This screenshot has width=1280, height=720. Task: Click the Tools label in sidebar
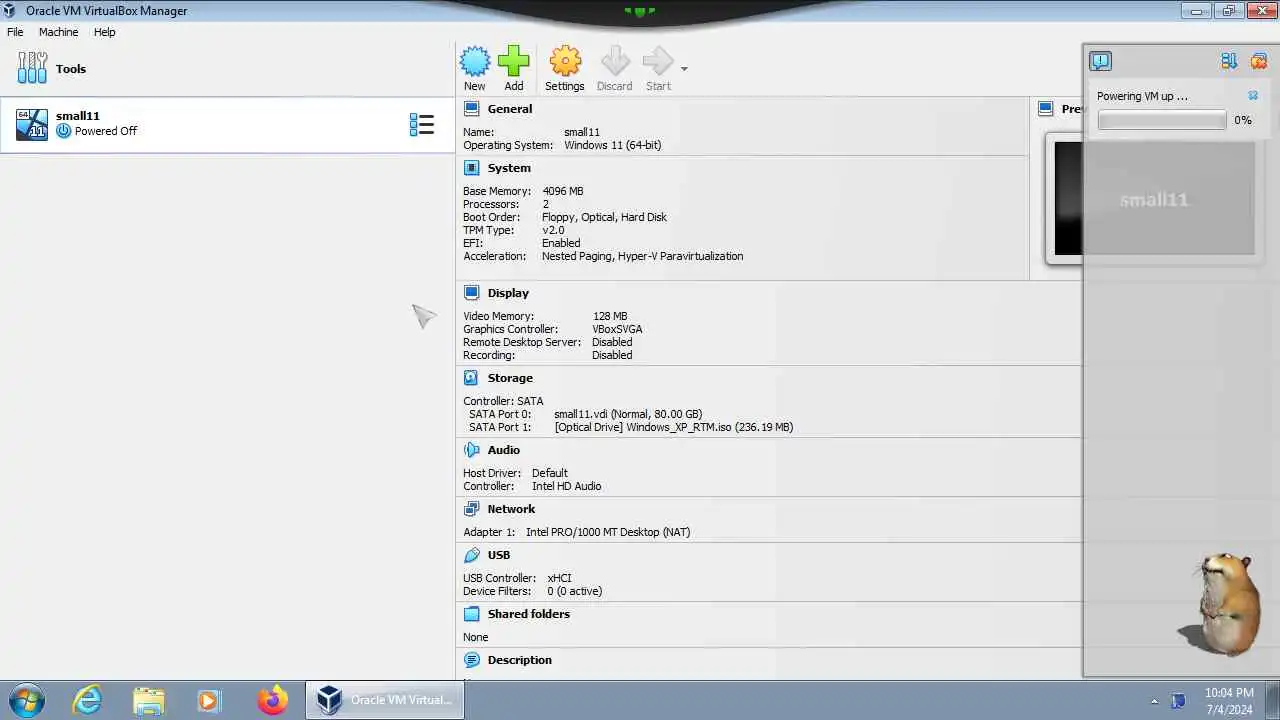pyautogui.click(x=71, y=69)
